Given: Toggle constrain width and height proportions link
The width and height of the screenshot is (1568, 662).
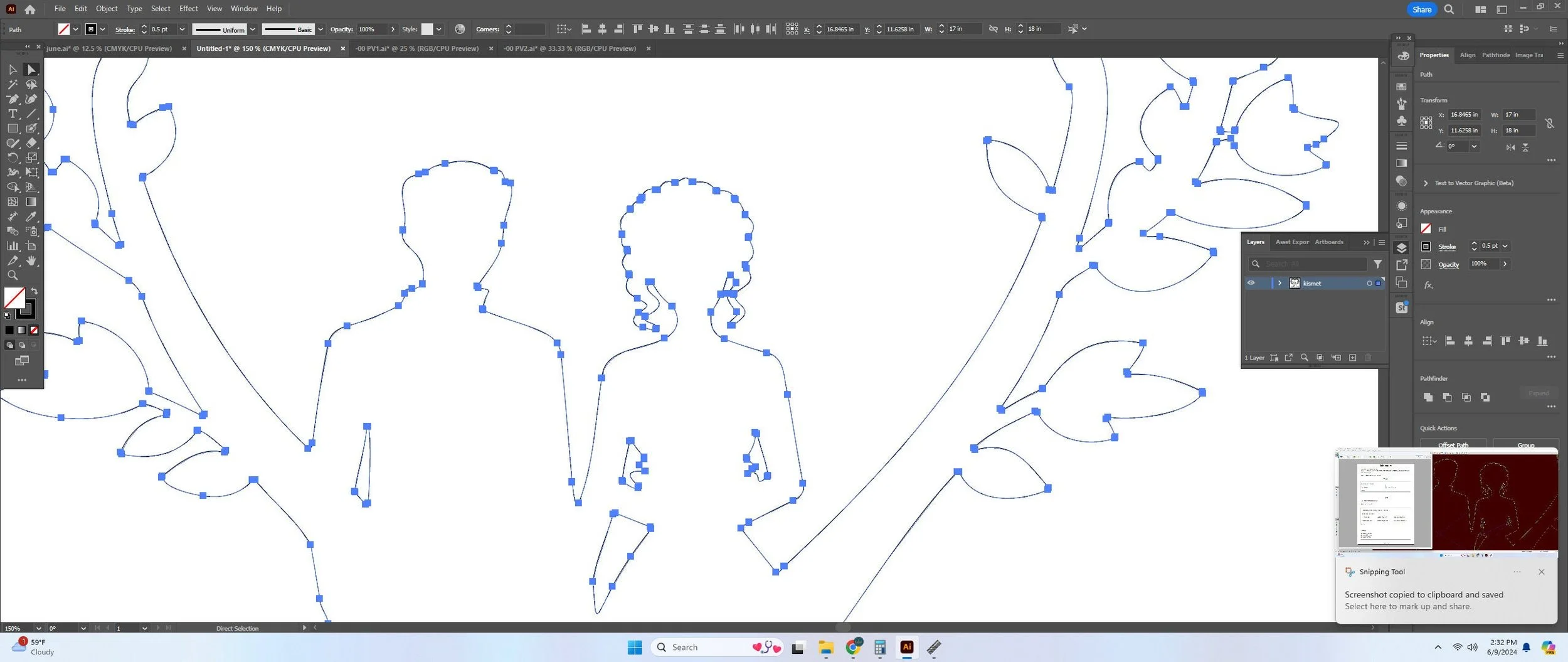Looking at the screenshot, I should pyautogui.click(x=1549, y=123).
